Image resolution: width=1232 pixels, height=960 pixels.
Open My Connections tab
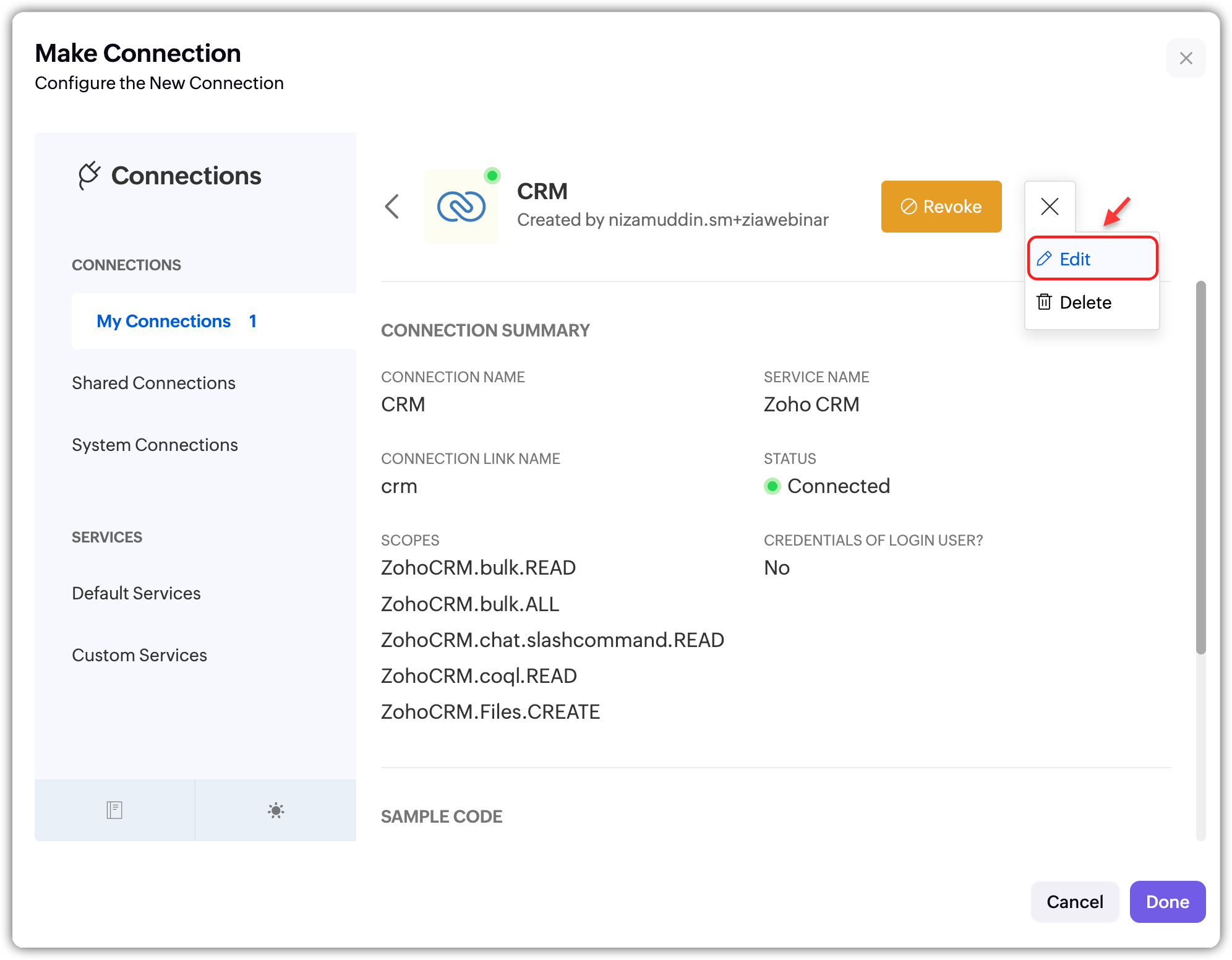tap(164, 321)
